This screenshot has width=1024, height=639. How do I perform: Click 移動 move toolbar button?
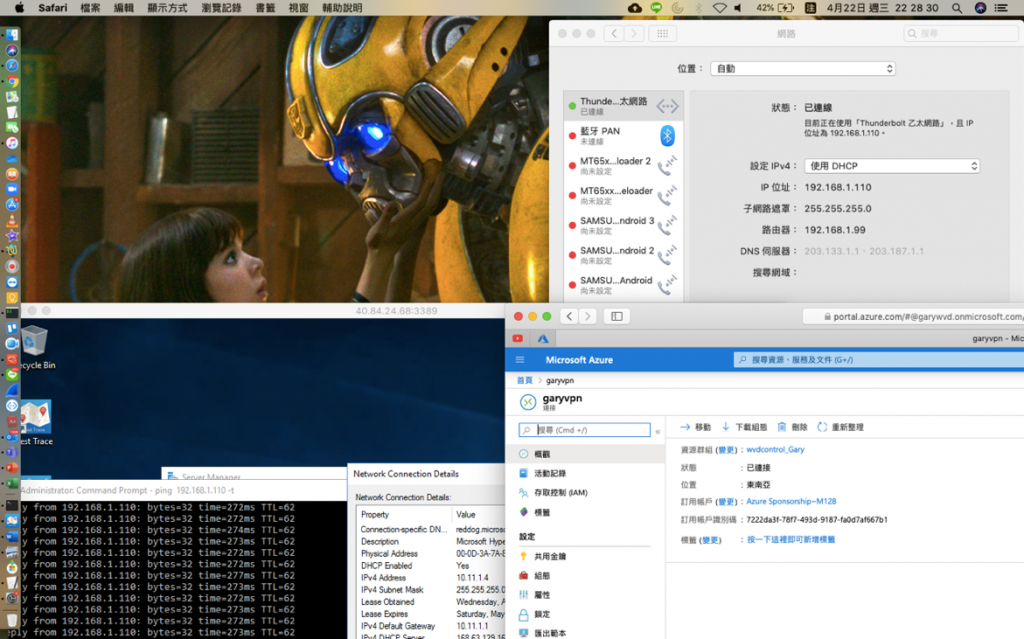(x=695, y=427)
